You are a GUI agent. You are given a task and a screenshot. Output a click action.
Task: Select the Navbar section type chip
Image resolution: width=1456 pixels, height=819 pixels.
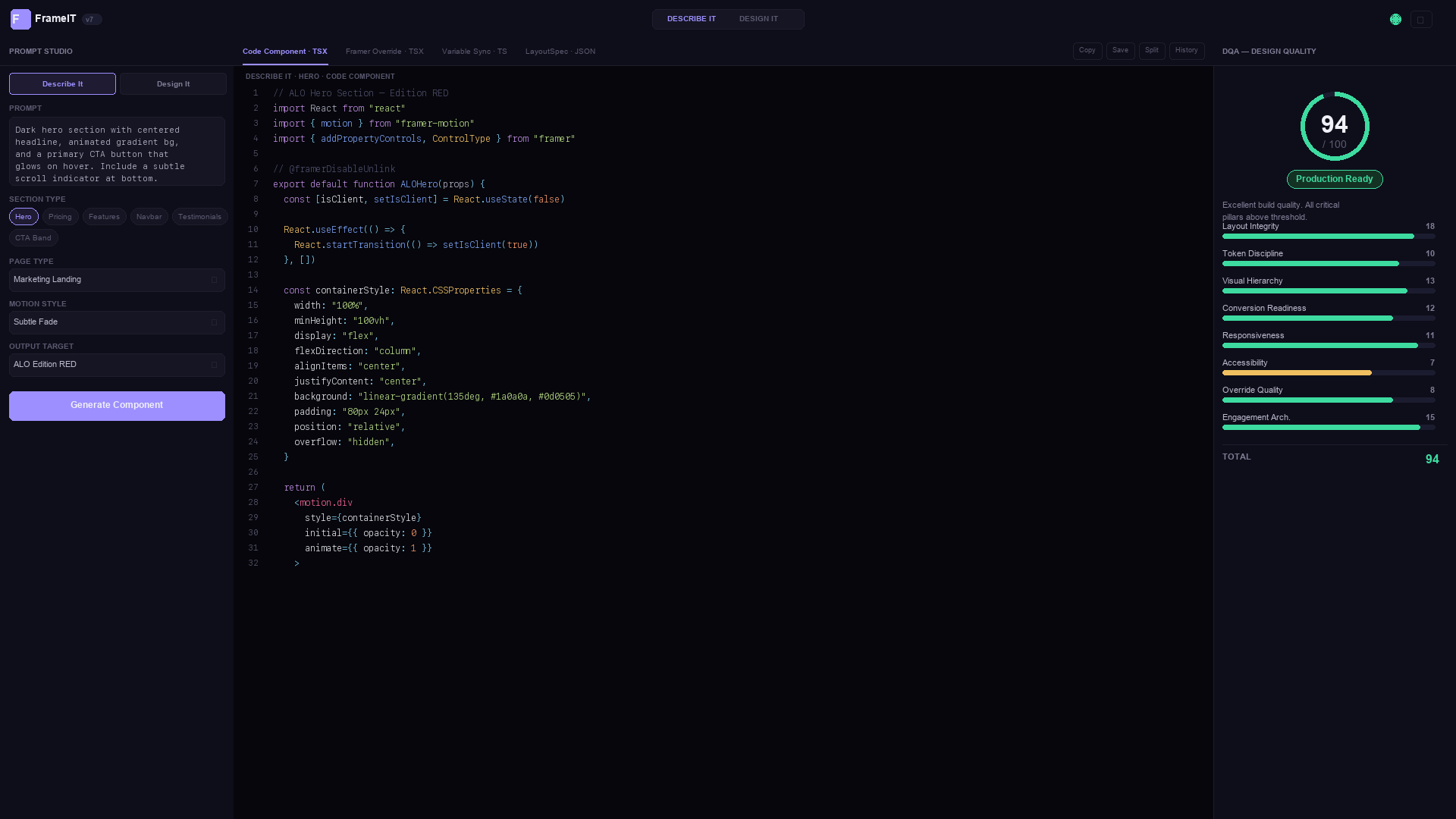pos(149,217)
